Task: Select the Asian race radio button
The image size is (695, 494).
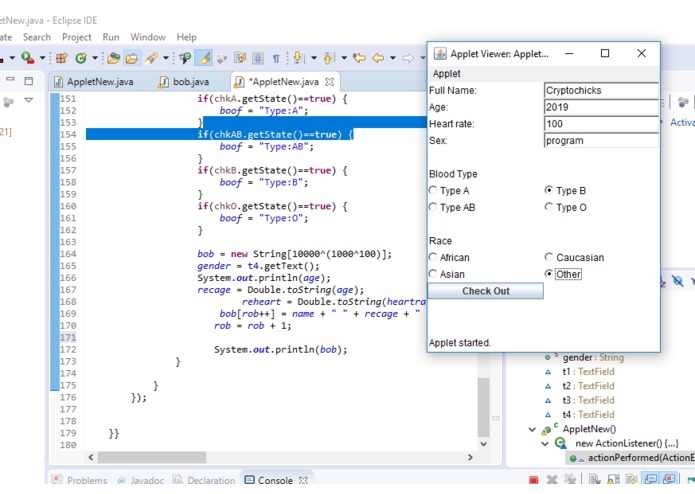Action: tap(433, 274)
